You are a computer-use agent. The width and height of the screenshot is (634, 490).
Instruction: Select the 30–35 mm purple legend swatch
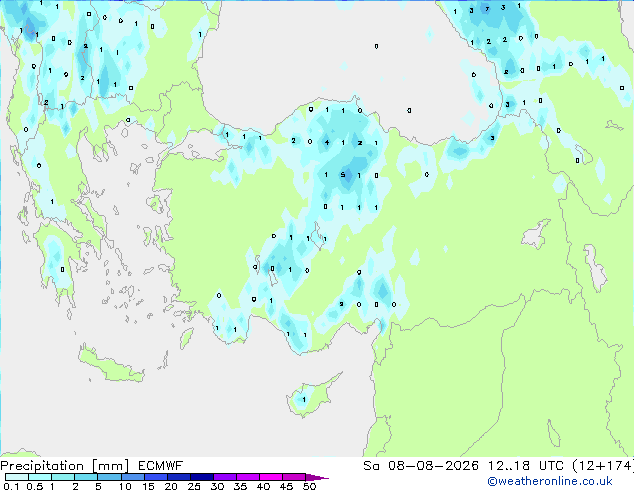225,477
